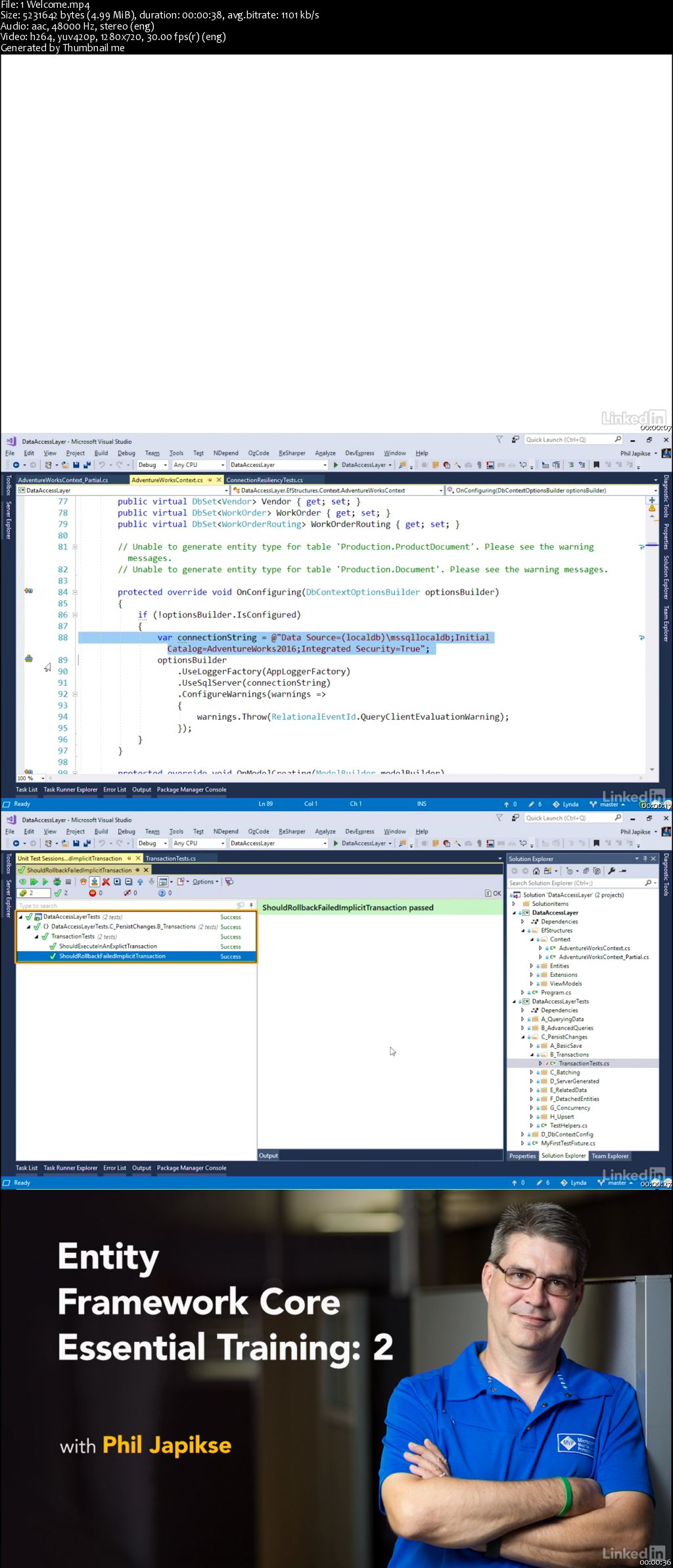Click Quick Launch search field in code editor window
The image size is (673, 1568).
(x=573, y=439)
